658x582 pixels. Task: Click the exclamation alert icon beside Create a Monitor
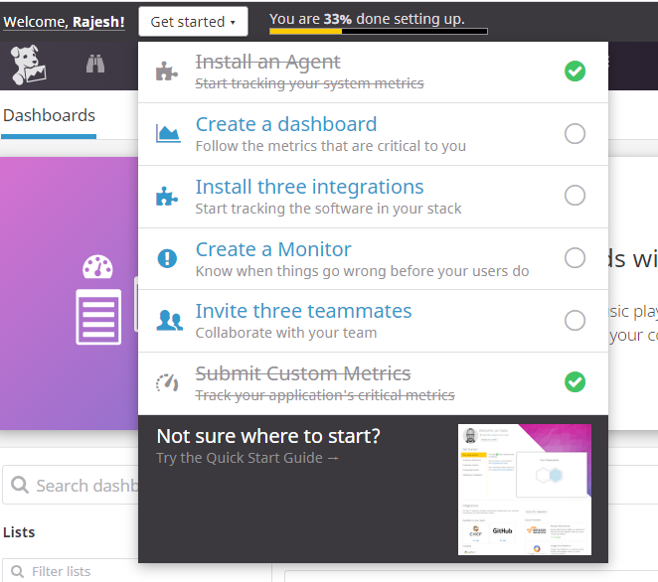click(168, 258)
